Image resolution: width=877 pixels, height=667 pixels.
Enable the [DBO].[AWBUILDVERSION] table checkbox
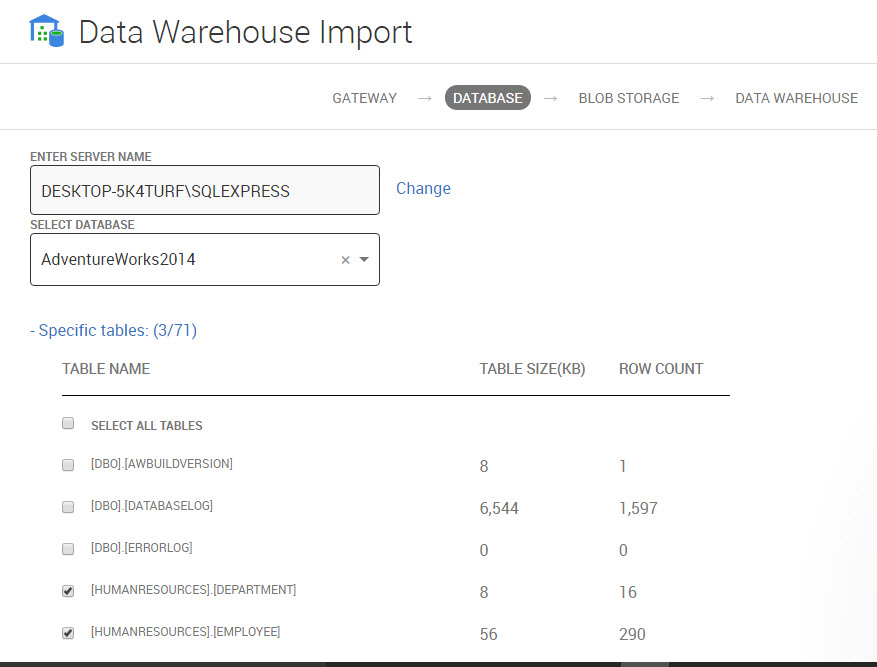68,465
